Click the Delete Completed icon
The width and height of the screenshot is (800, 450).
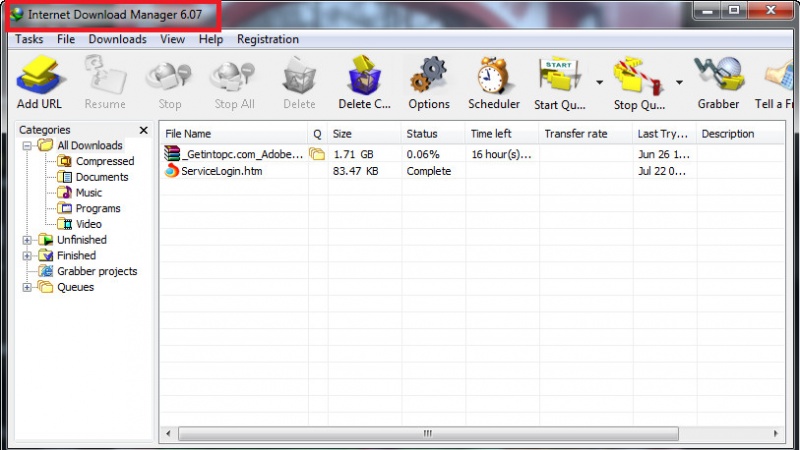tap(364, 76)
